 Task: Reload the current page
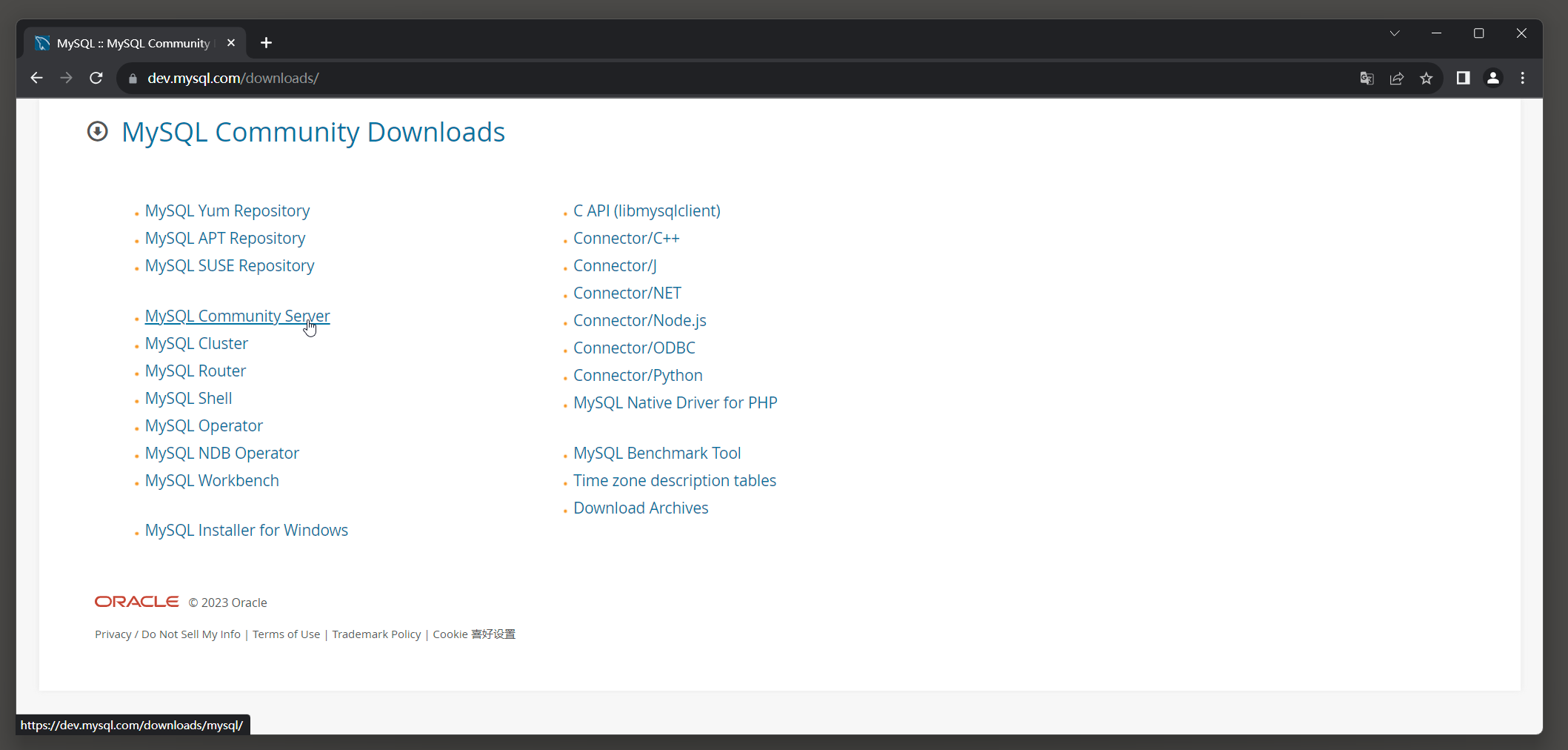click(96, 78)
